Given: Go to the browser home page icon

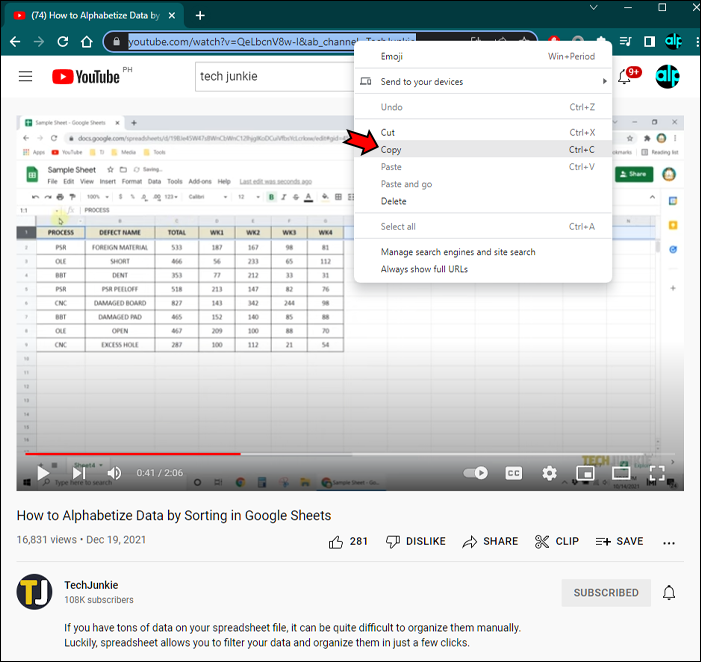Looking at the screenshot, I should click(87, 42).
